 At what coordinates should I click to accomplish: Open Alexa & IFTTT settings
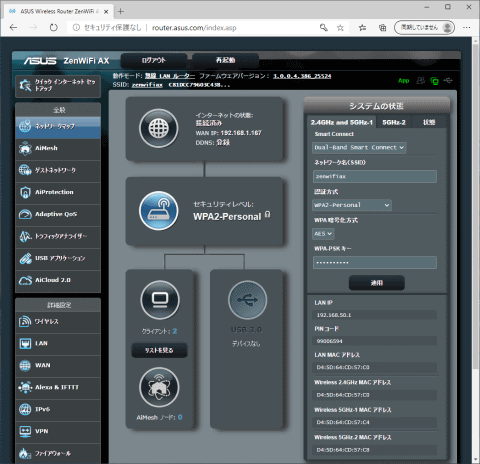pos(58,388)
